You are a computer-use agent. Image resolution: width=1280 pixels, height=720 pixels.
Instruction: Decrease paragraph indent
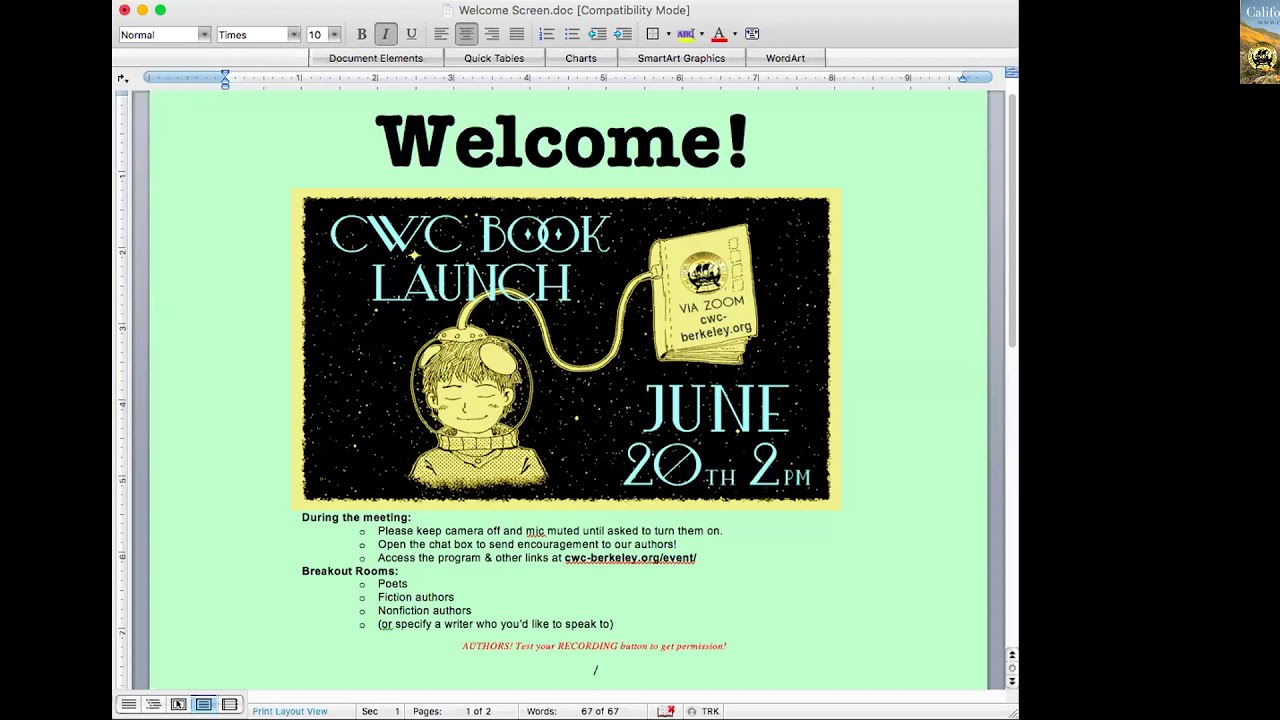click(x=597, y=34)
